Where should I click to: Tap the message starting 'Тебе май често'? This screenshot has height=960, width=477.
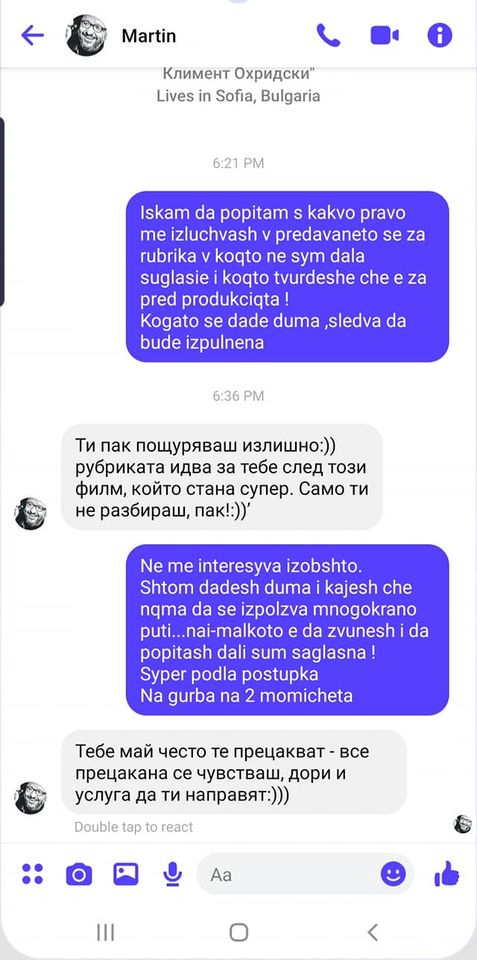point(234,772)
